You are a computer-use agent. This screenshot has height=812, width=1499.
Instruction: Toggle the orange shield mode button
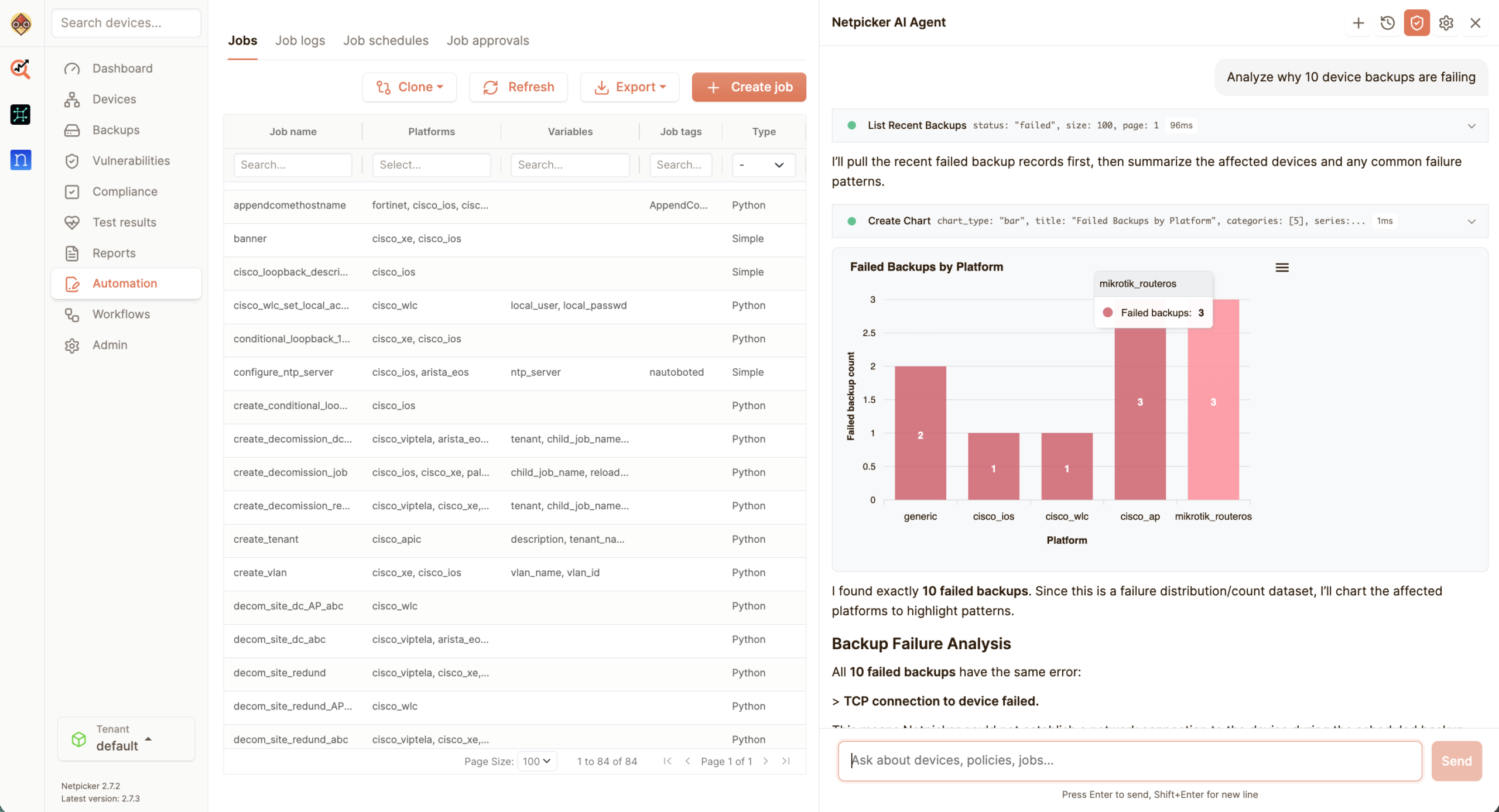[x=1417, y=23]
